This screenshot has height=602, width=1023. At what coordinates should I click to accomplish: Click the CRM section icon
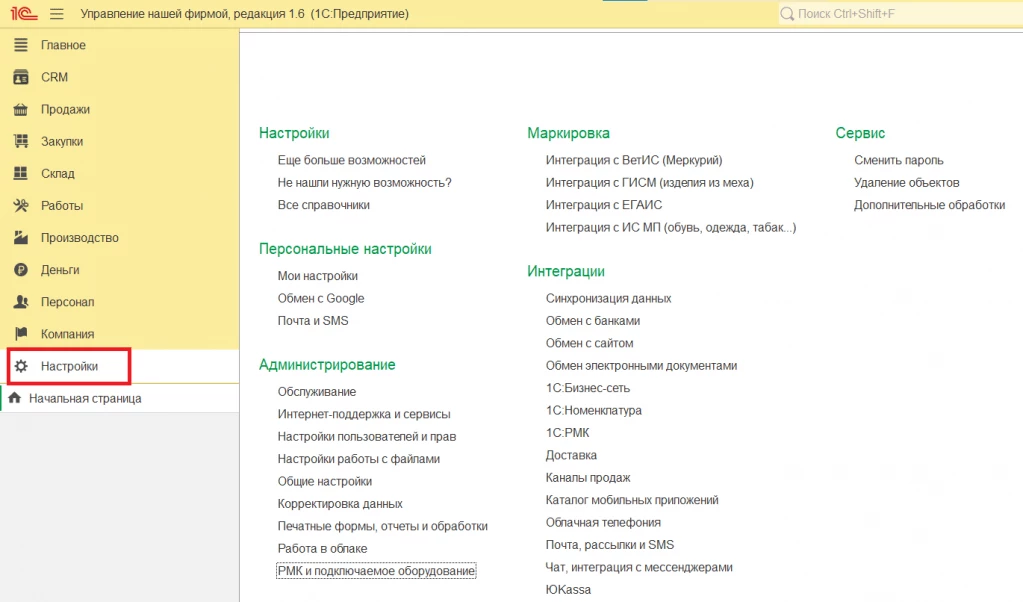pyautogui.click(x=21, y=77)
